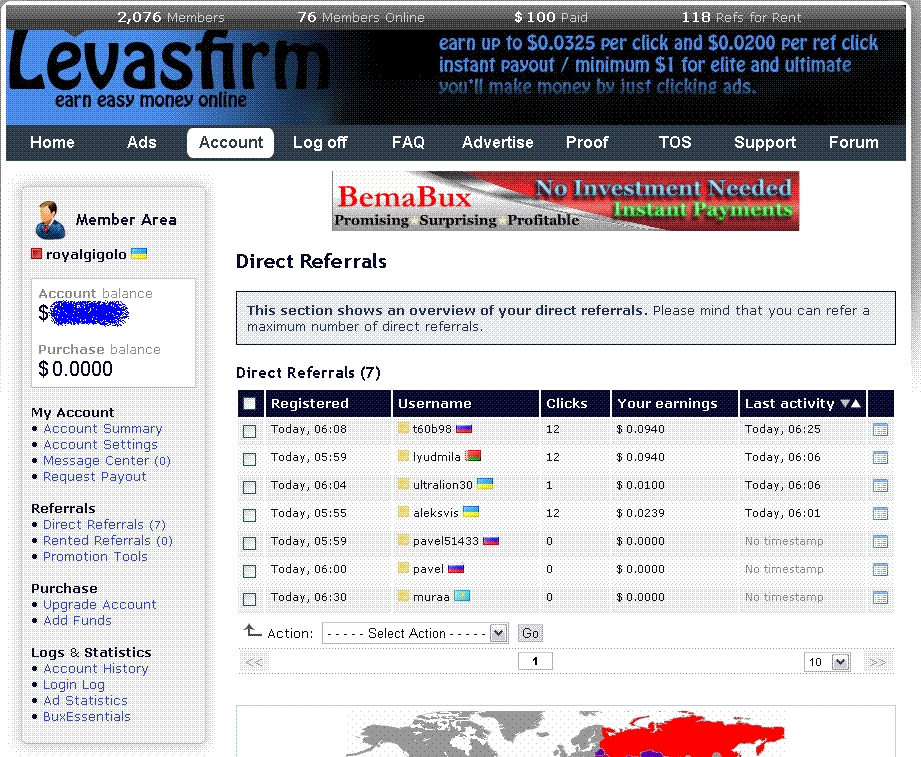This screenshot has height=757, width=921.
Task: Open Upgrade Account link
Action: tap(100, 604)
